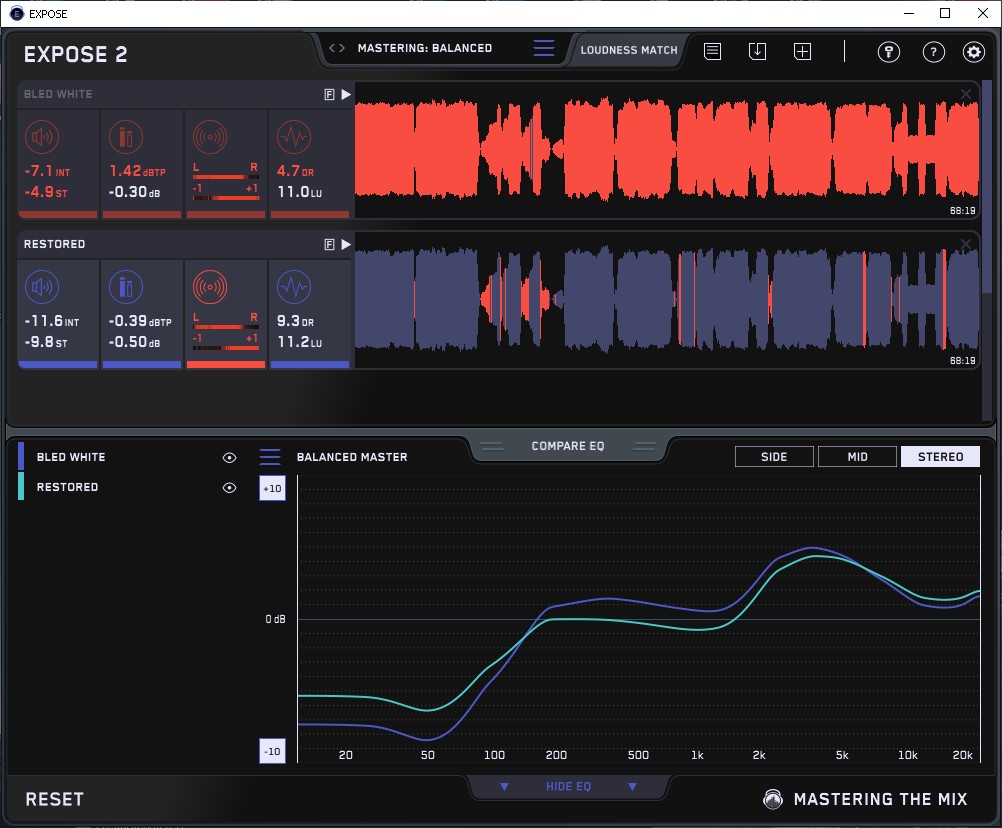Open the settings gear icon
1002x828 pixels.
(974, 52)
